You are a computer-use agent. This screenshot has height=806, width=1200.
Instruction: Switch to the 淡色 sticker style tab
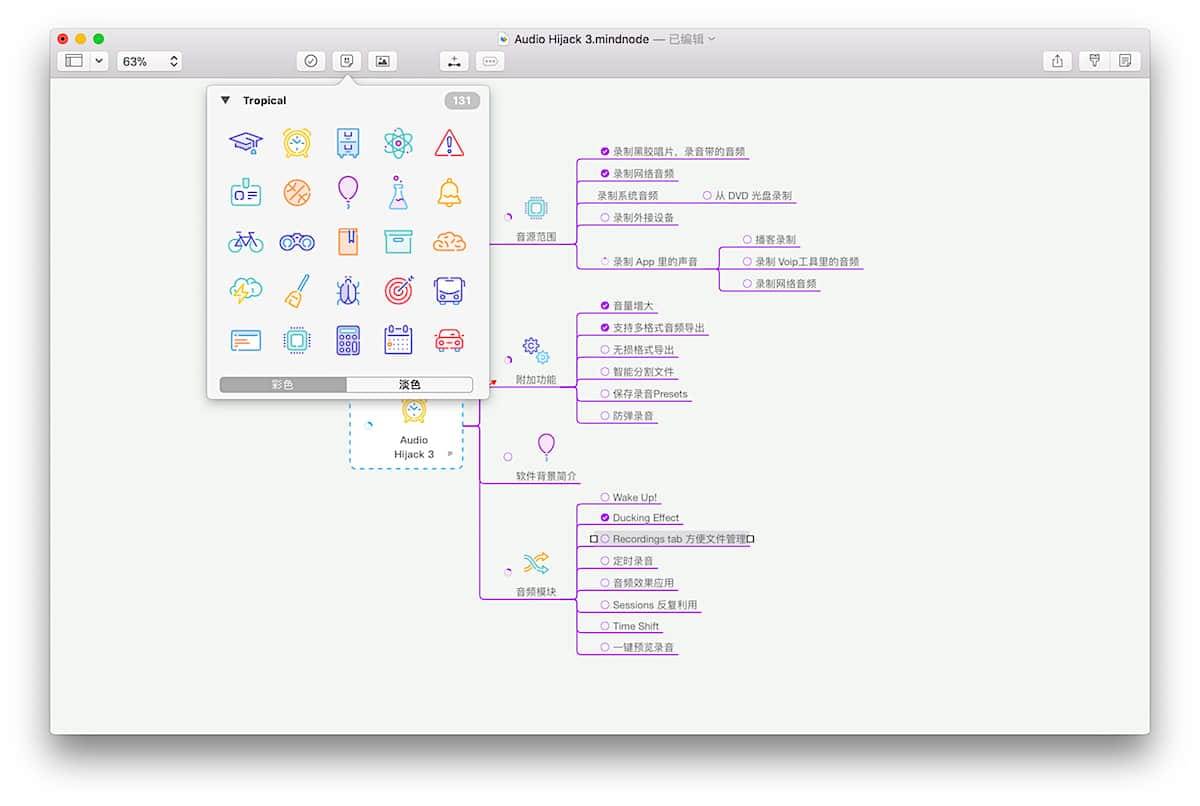tap(410, 384)
